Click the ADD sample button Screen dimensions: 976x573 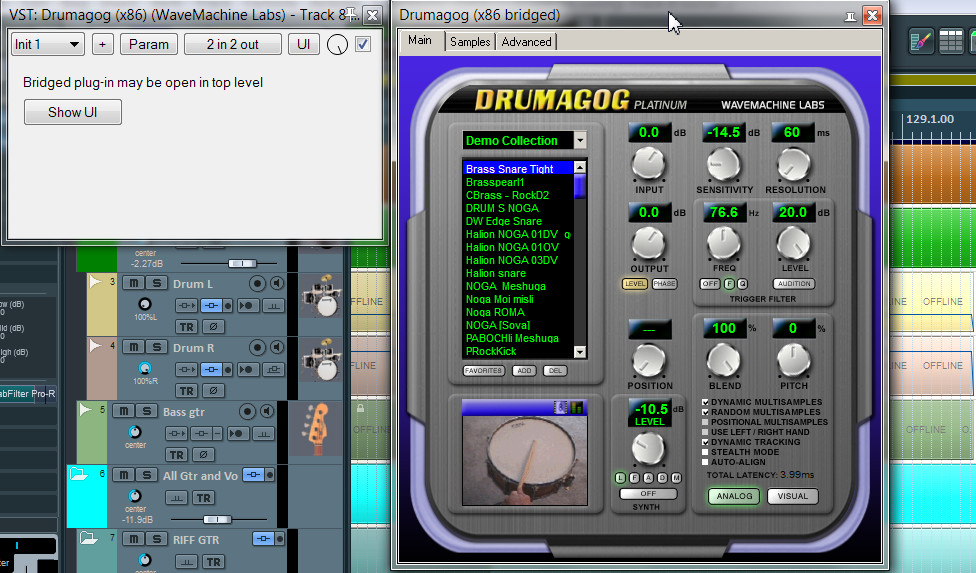click(x=524, y=371)
